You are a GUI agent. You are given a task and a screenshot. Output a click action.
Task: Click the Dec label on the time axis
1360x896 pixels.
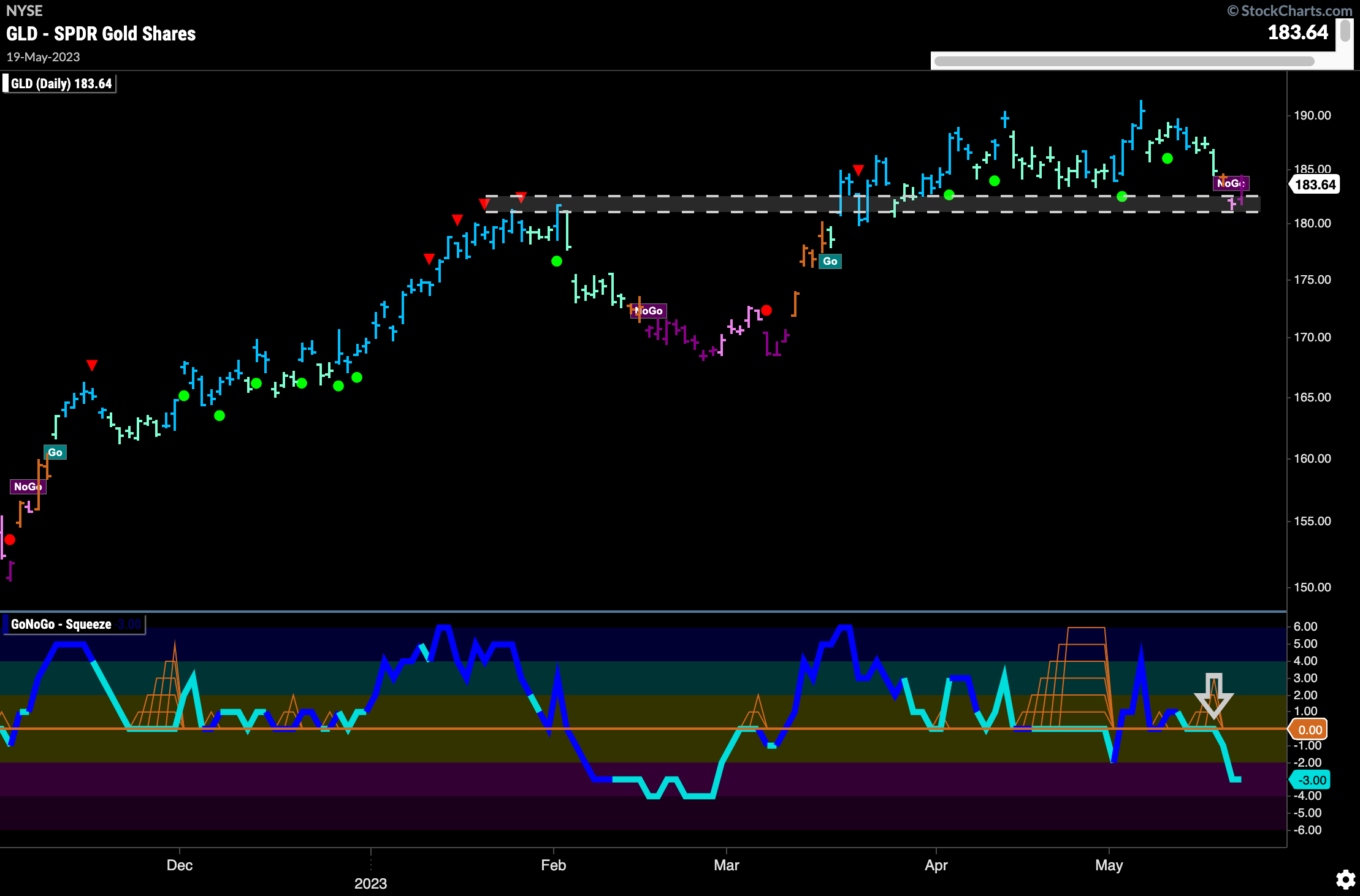click(180, 865)
